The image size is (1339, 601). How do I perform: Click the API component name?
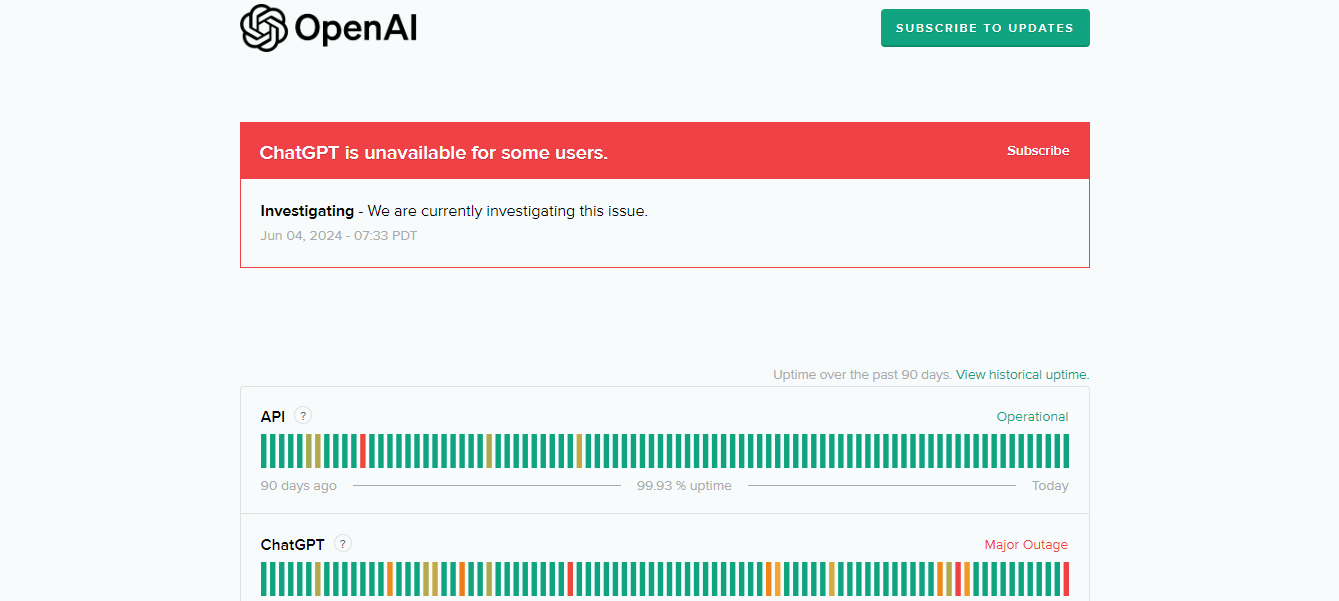tap(273, 417)
